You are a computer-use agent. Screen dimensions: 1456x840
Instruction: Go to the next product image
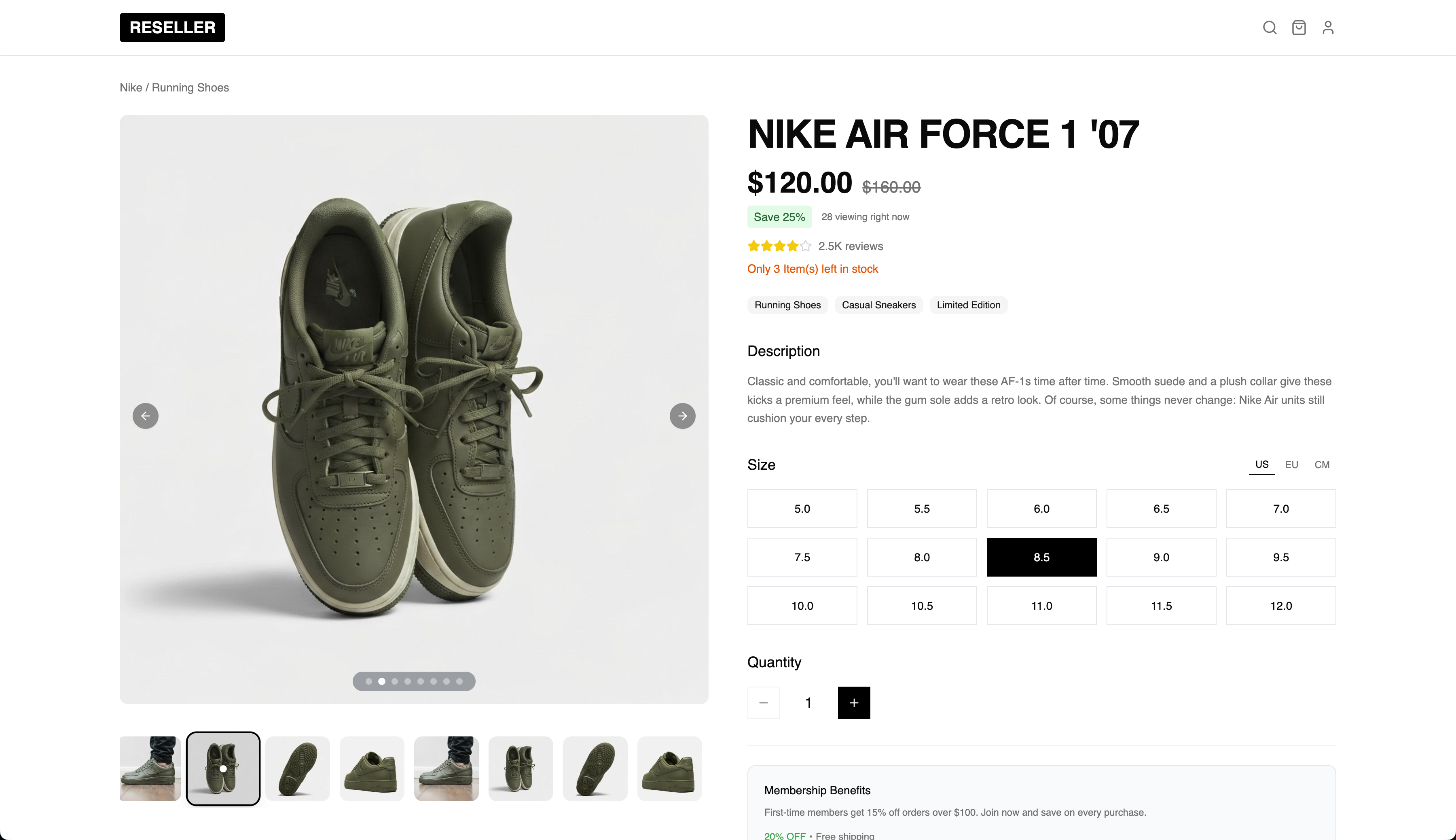click(x=683, y=416)
